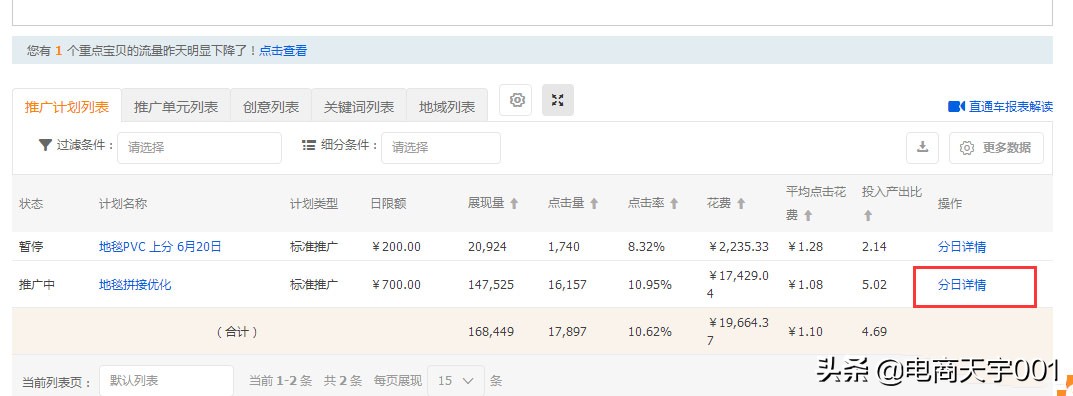Sort by 点击率 arrow icon
The width and height of the screenshot is (1073, 396).
(674, 203)
